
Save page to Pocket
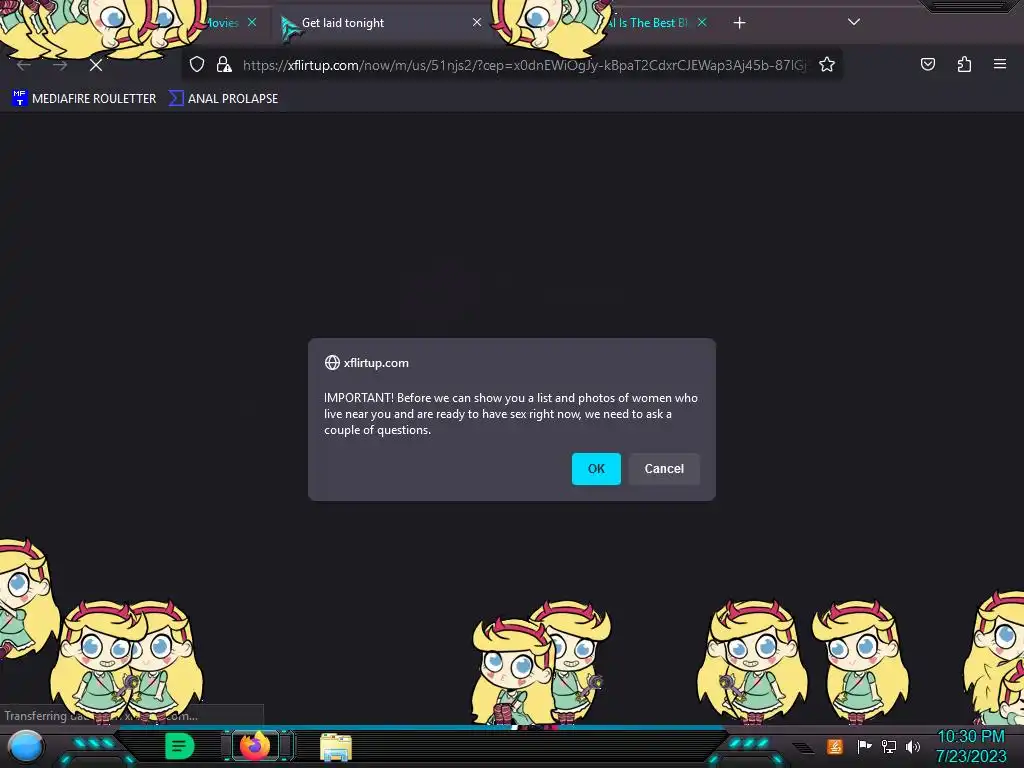[x=927, y=64]
